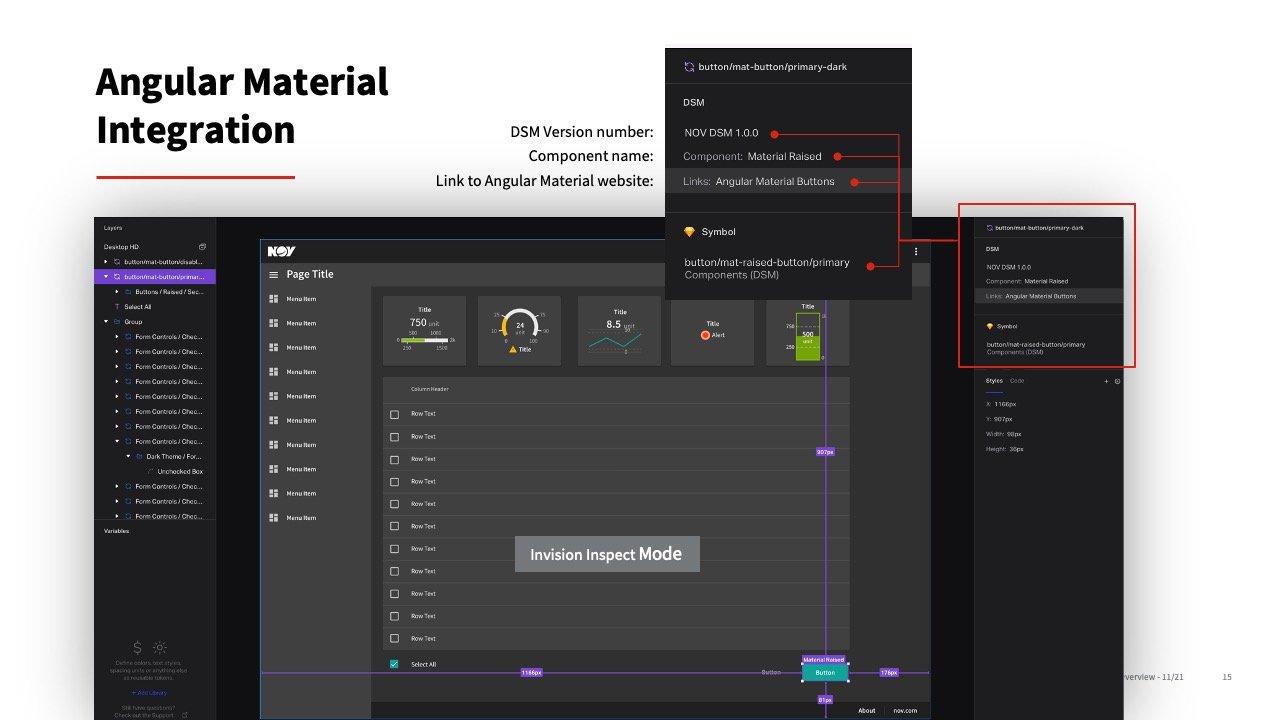Switch to the Code tab
This screenshot has width=1280, height=720.
(x=1016, y=381)
